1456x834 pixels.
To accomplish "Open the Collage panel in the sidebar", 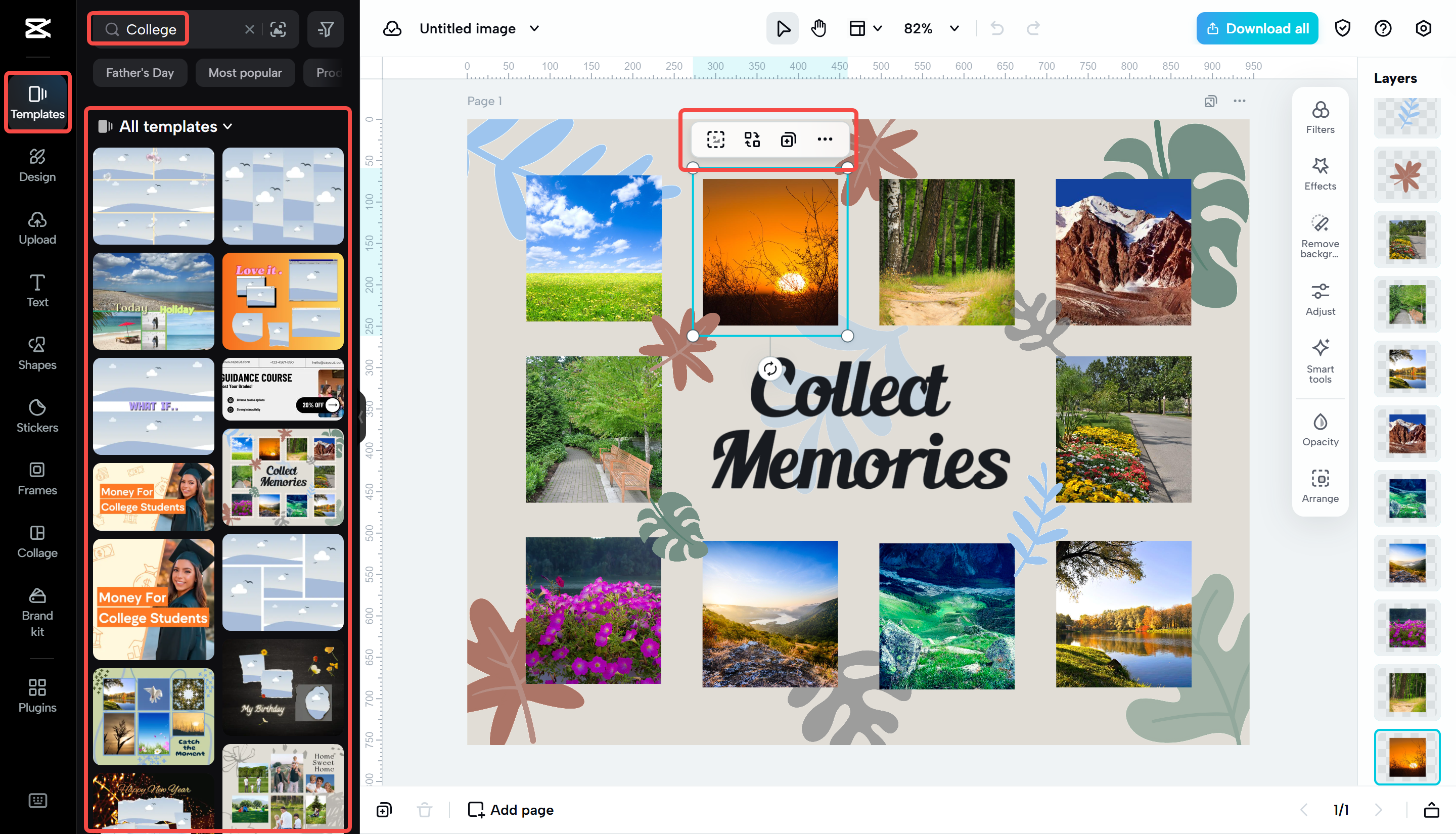I will click(37, 541).
